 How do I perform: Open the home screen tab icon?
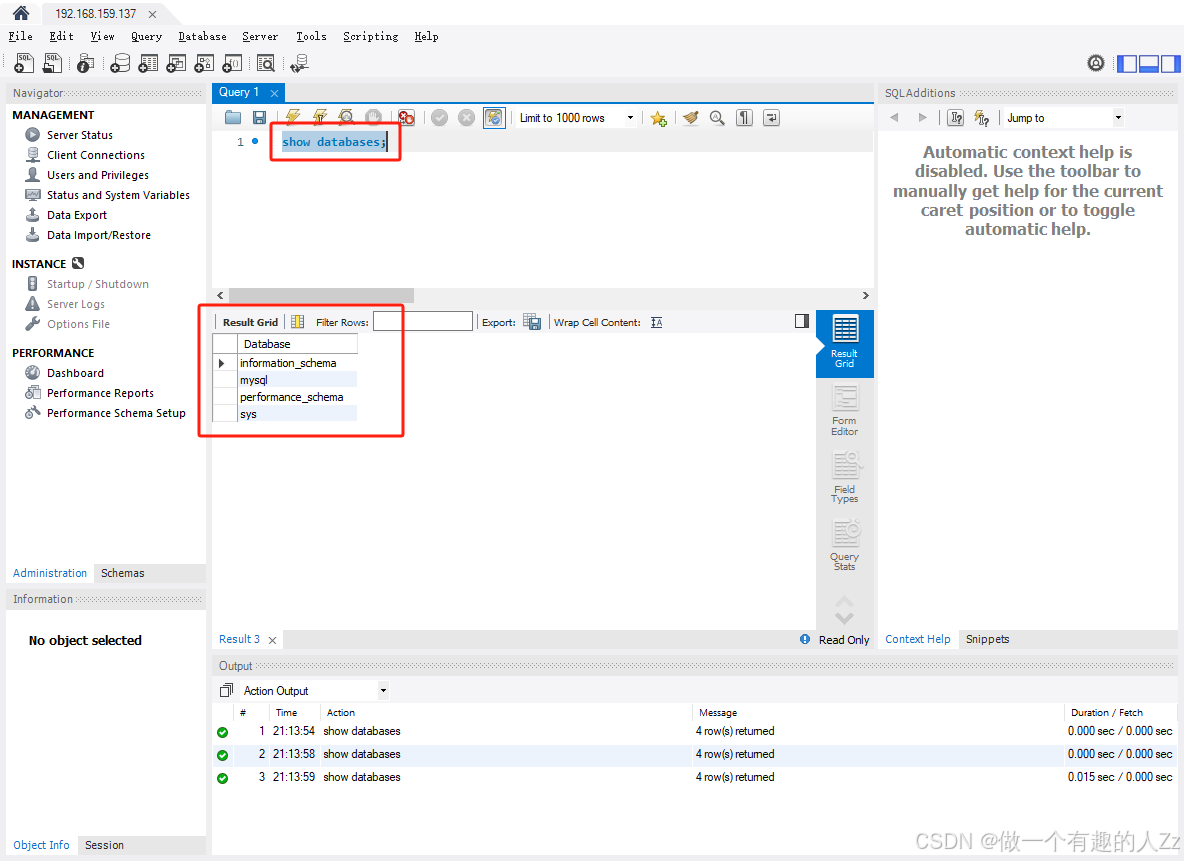click(21, 13)
